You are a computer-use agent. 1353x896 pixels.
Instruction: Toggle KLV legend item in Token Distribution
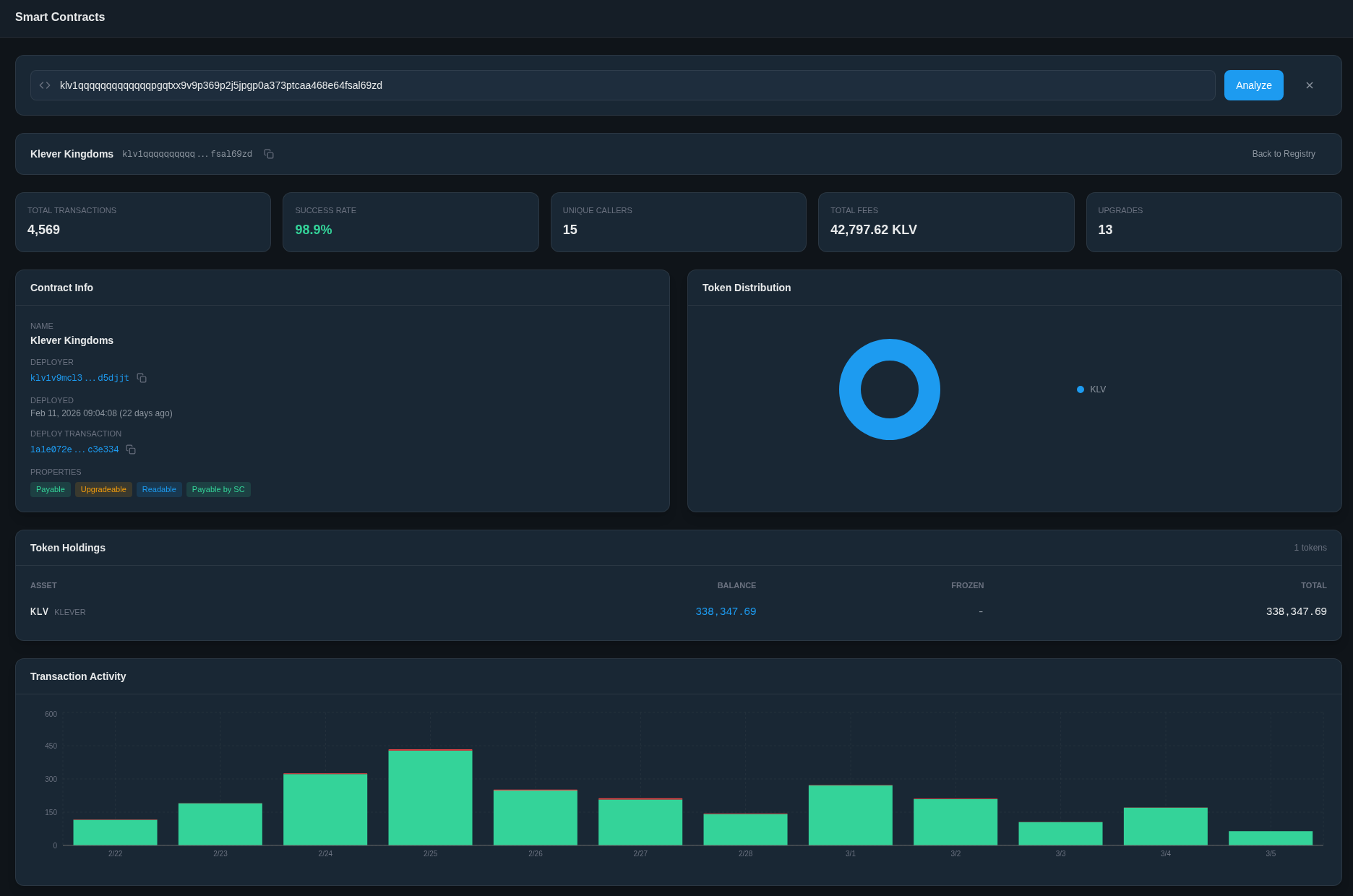tap(1091, 389)
